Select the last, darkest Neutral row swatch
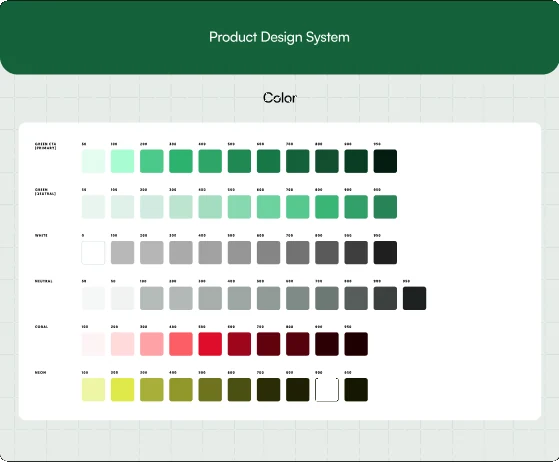The height and width of the screenshot is (462, 559). click(414, 298)
